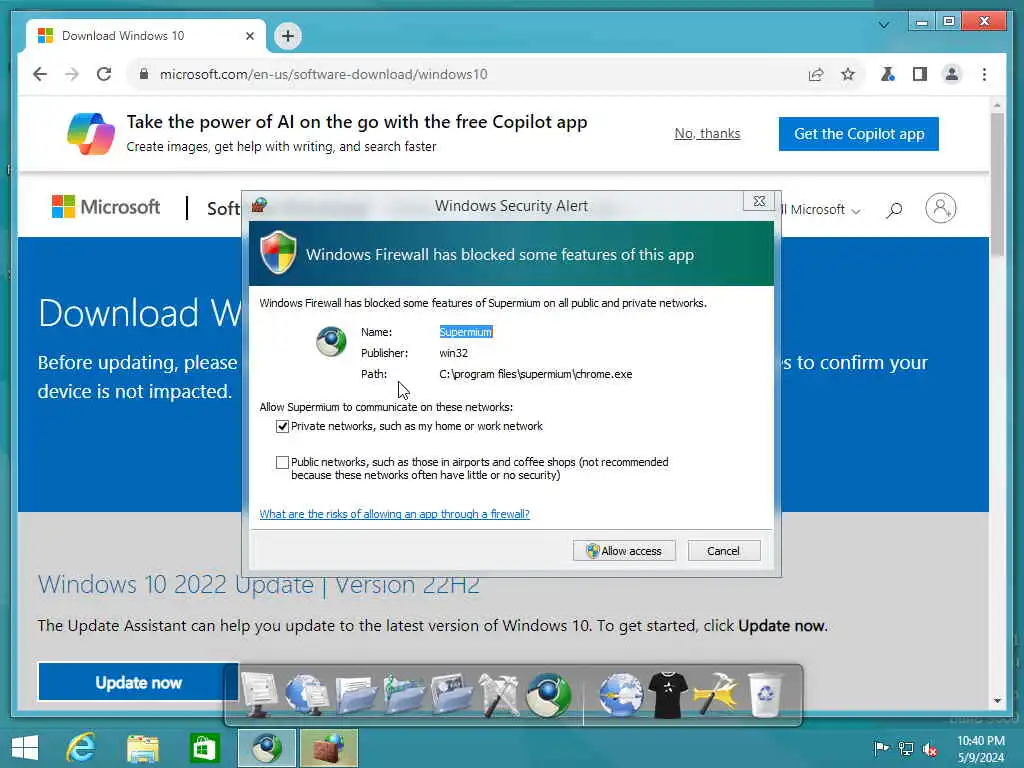Click the Copilot logo in the banner
This screenshot has height=768, width=1024.
click(91, 134)
